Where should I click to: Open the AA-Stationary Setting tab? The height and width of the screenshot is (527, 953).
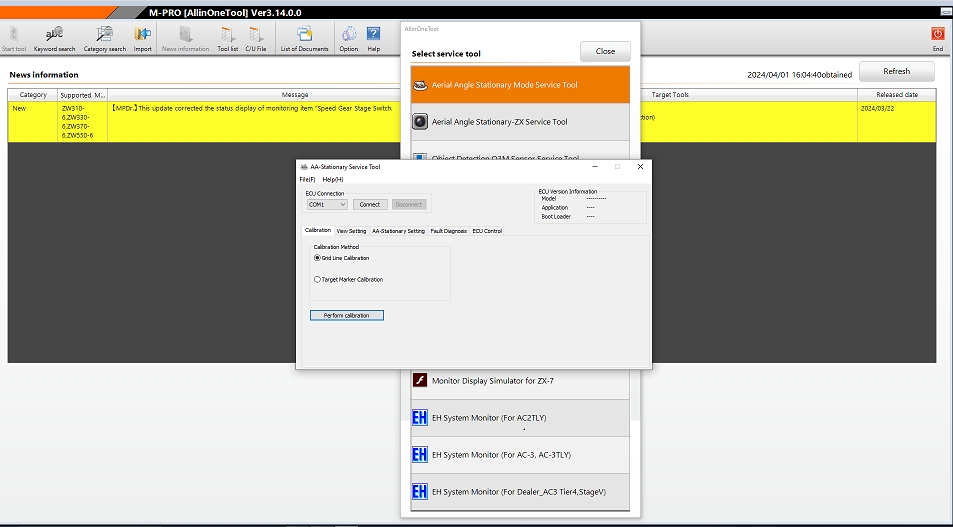pos(398,231)
